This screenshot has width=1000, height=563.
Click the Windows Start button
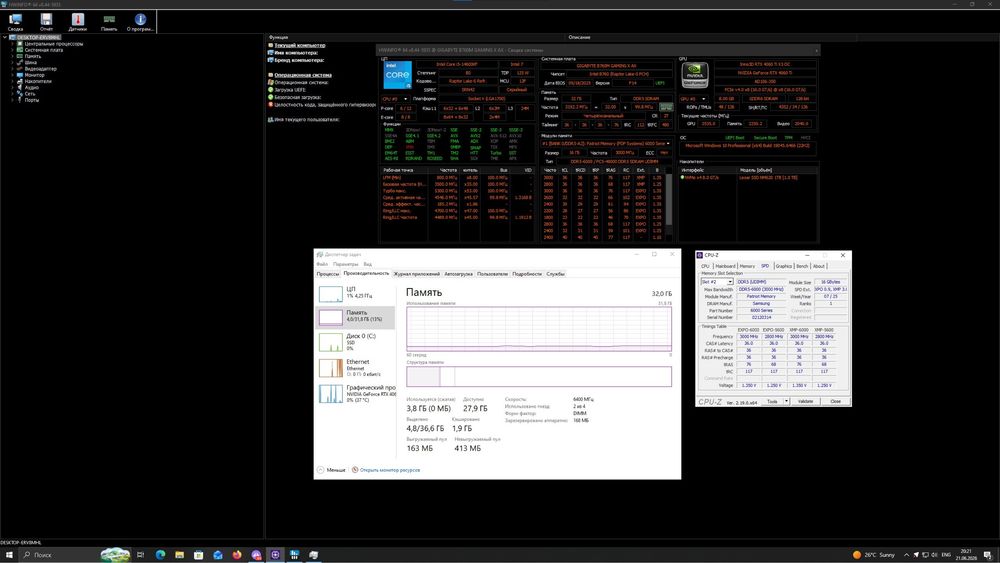[9, 555]
